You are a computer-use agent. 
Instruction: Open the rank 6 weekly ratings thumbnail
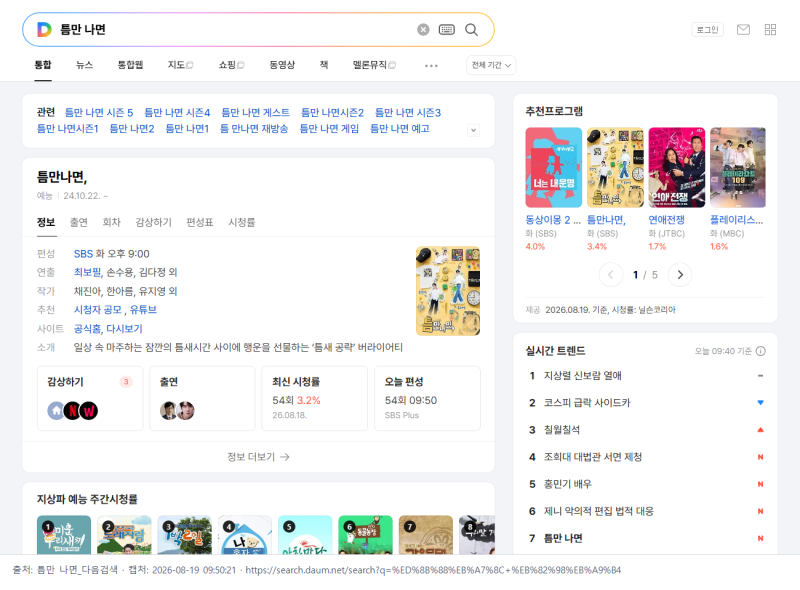tap(365, 535)
